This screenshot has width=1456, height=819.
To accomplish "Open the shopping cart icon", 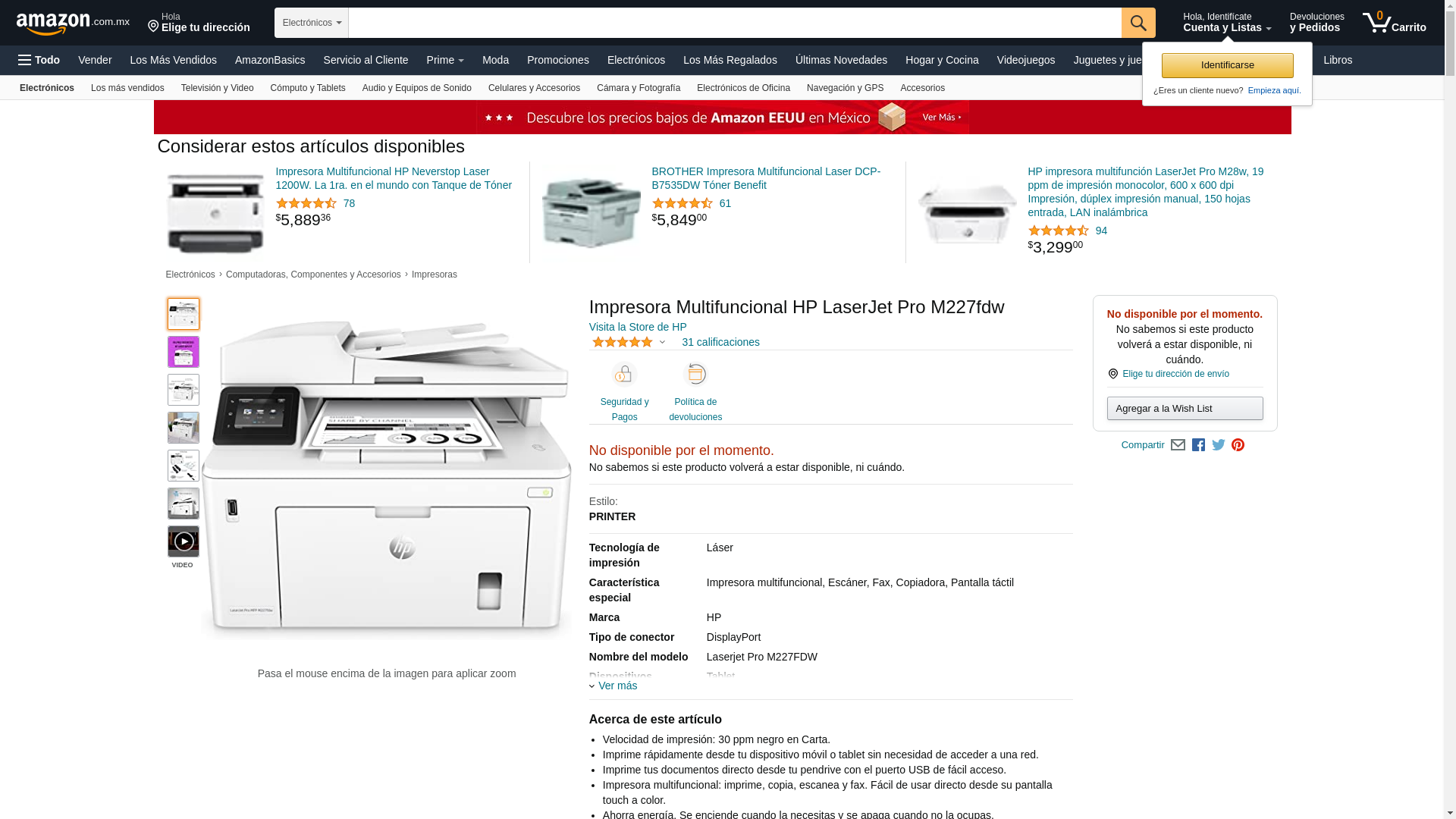I will 1394,23.
